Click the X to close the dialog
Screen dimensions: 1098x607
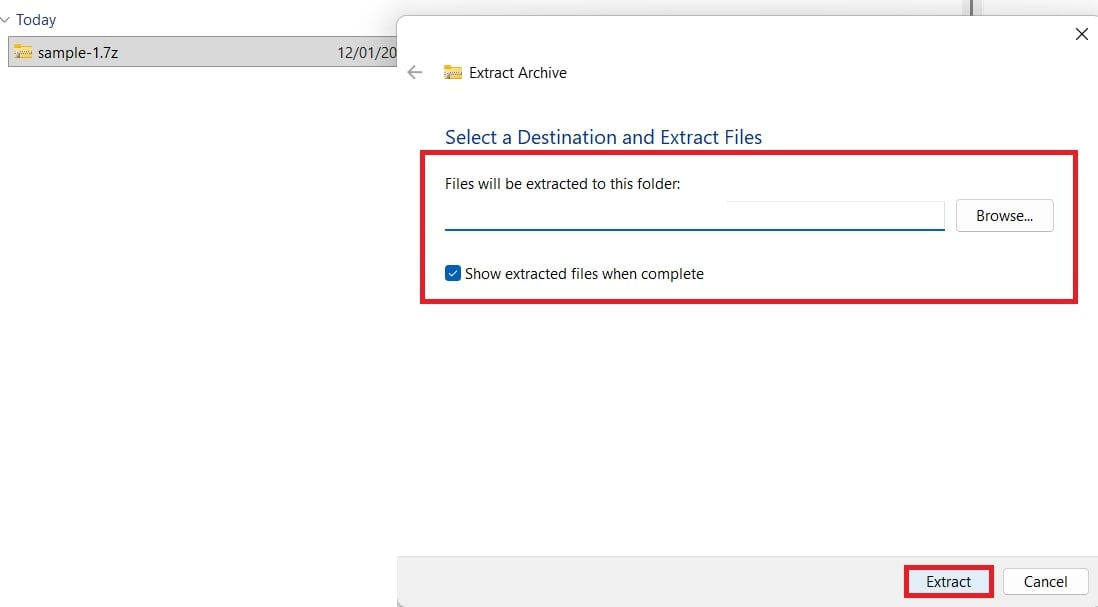1081,34
